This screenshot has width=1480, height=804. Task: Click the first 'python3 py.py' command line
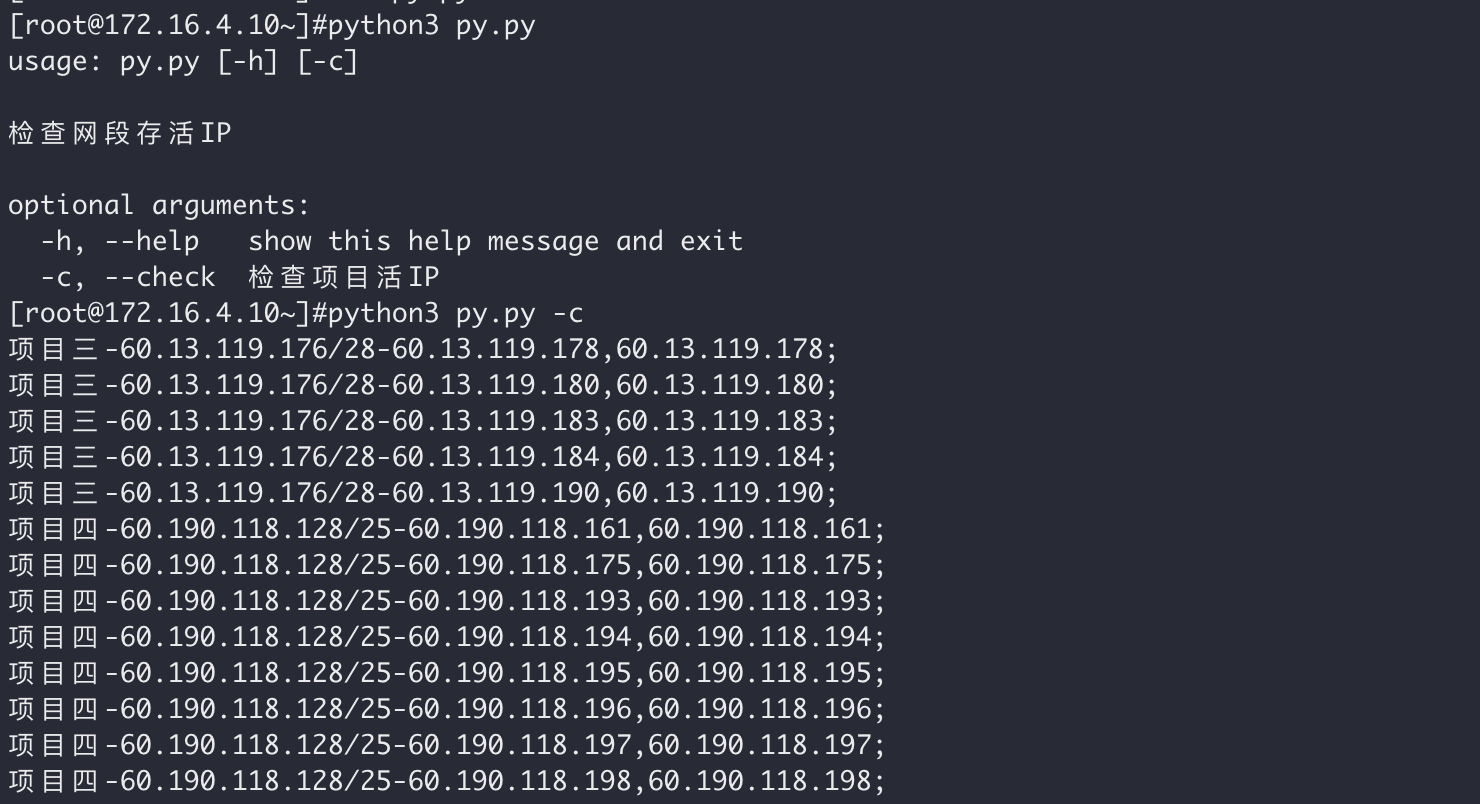pos(272,26)
